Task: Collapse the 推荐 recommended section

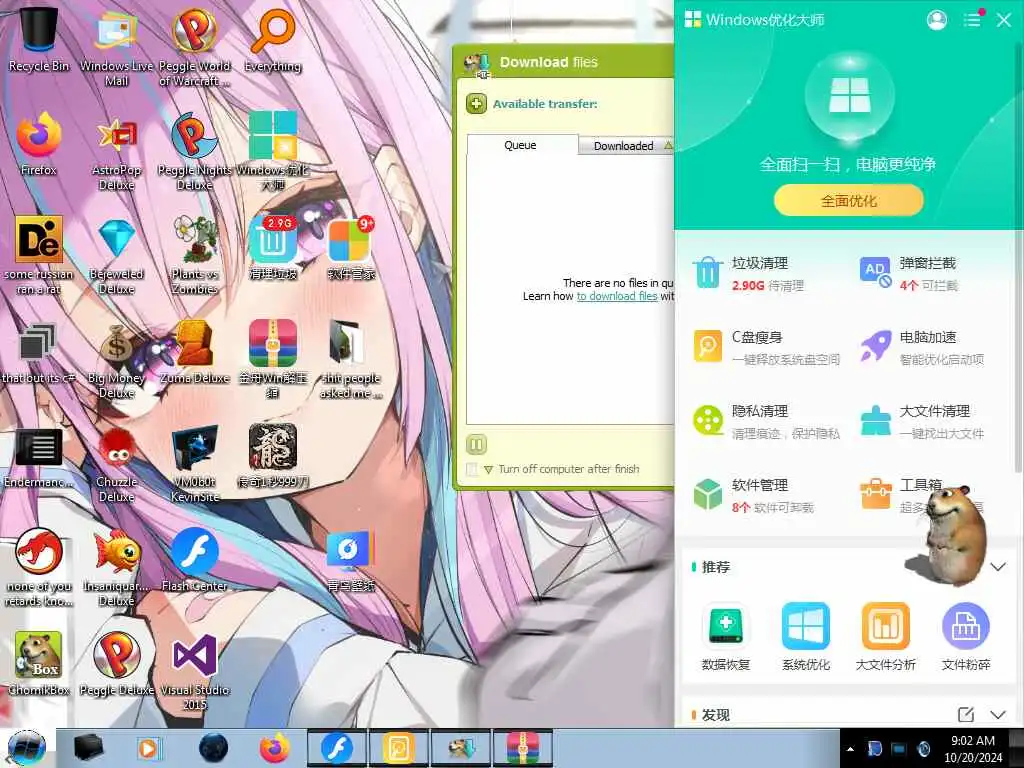Action: click(998, 566)
